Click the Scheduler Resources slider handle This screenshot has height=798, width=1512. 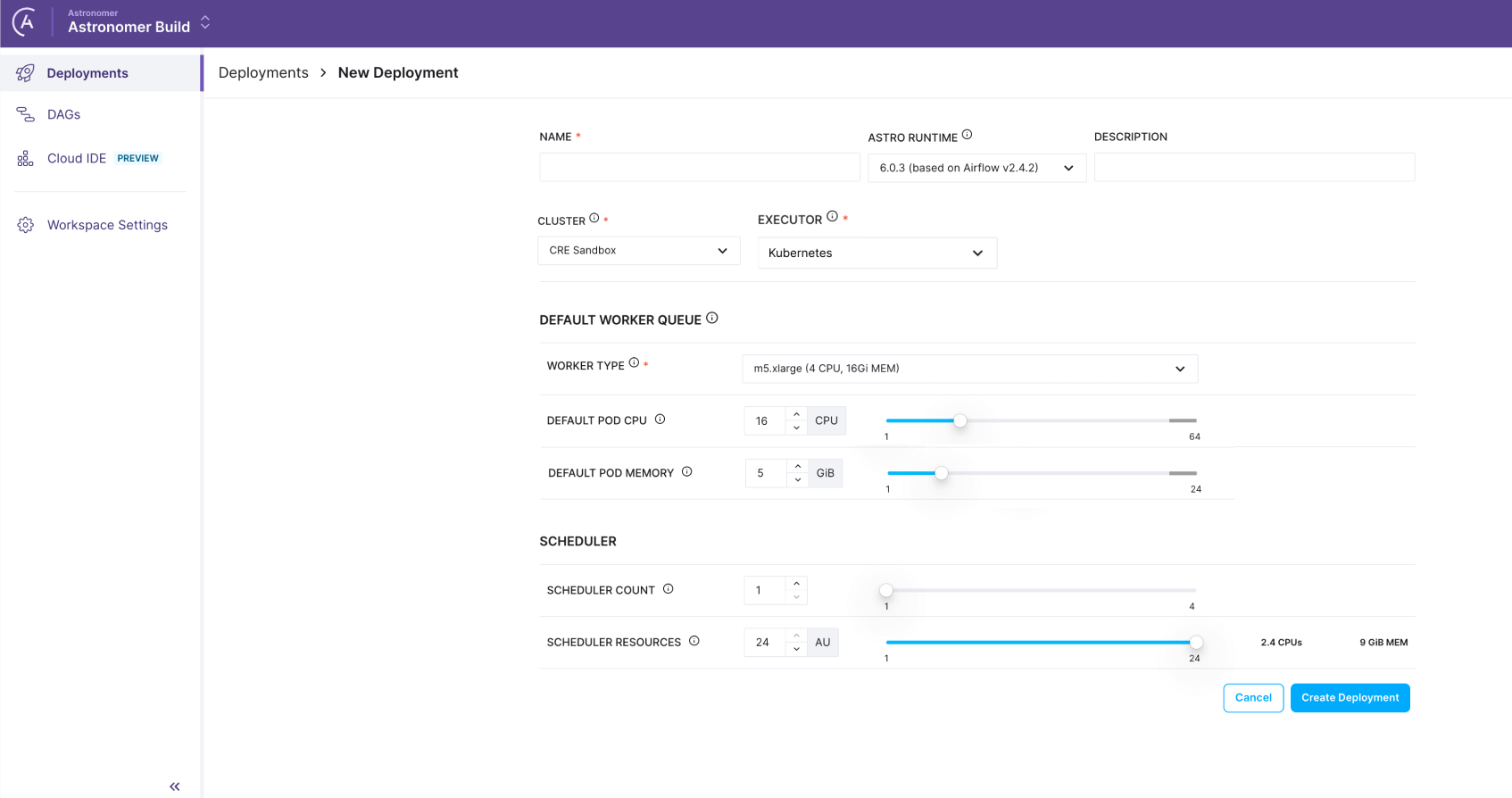coord(1196,643)
